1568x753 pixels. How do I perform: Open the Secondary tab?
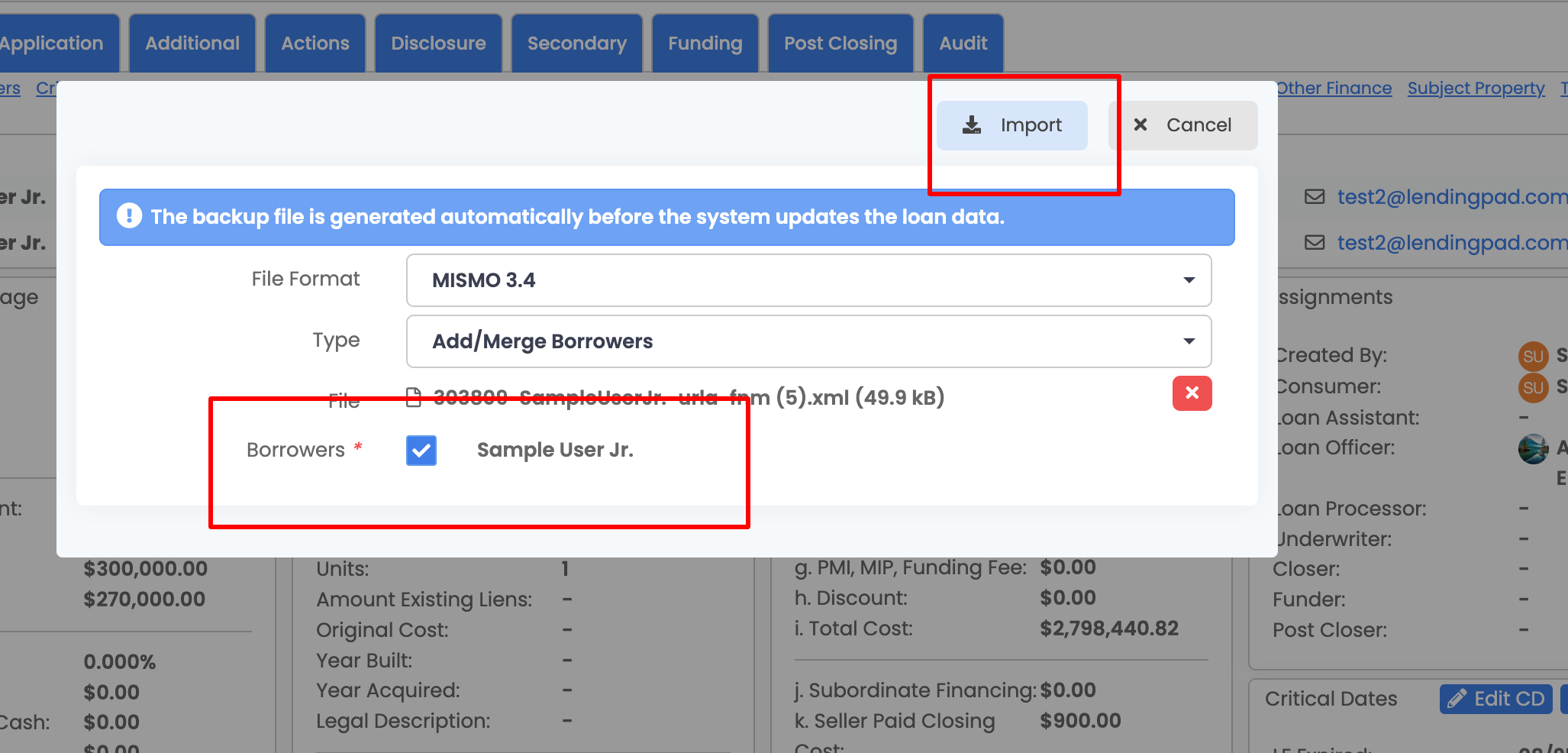pos(576,44)
